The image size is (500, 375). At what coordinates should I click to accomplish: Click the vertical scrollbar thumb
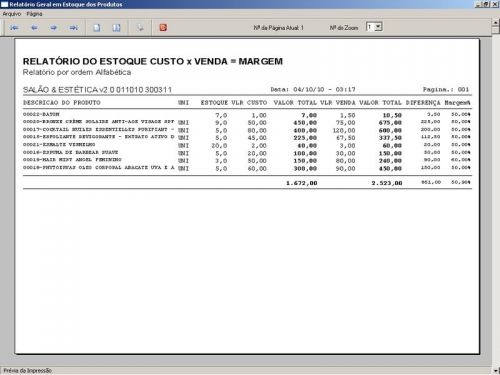coord(496,30)
